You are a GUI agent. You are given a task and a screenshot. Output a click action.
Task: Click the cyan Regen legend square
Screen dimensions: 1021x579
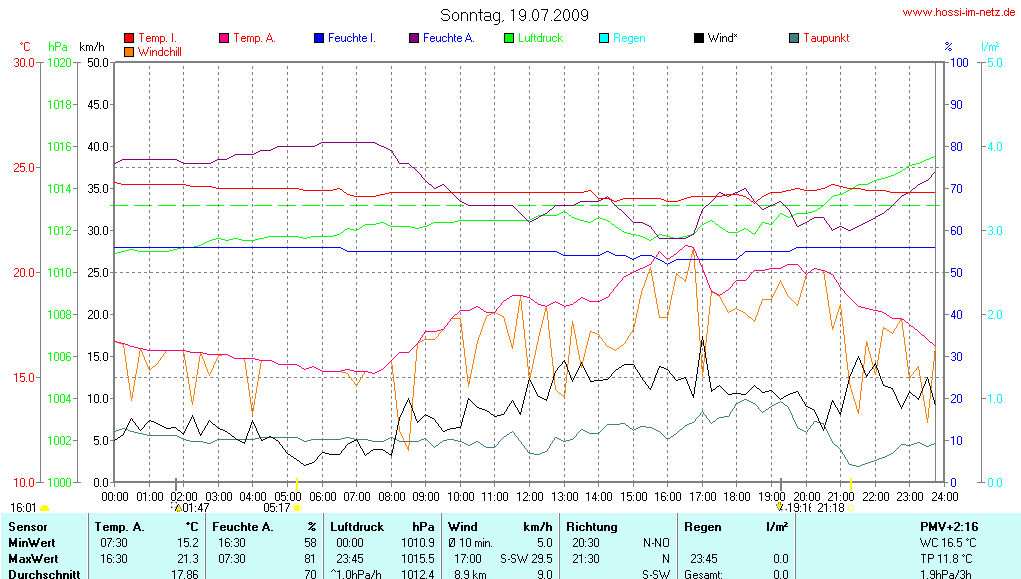pyautogui.click(x=604, y=38)
